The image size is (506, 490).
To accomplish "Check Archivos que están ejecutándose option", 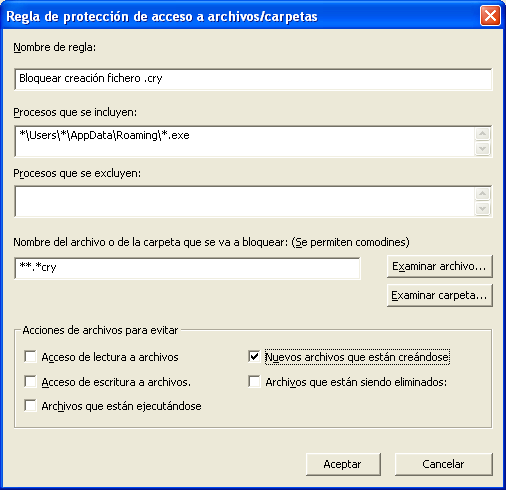I will [30, 406].
